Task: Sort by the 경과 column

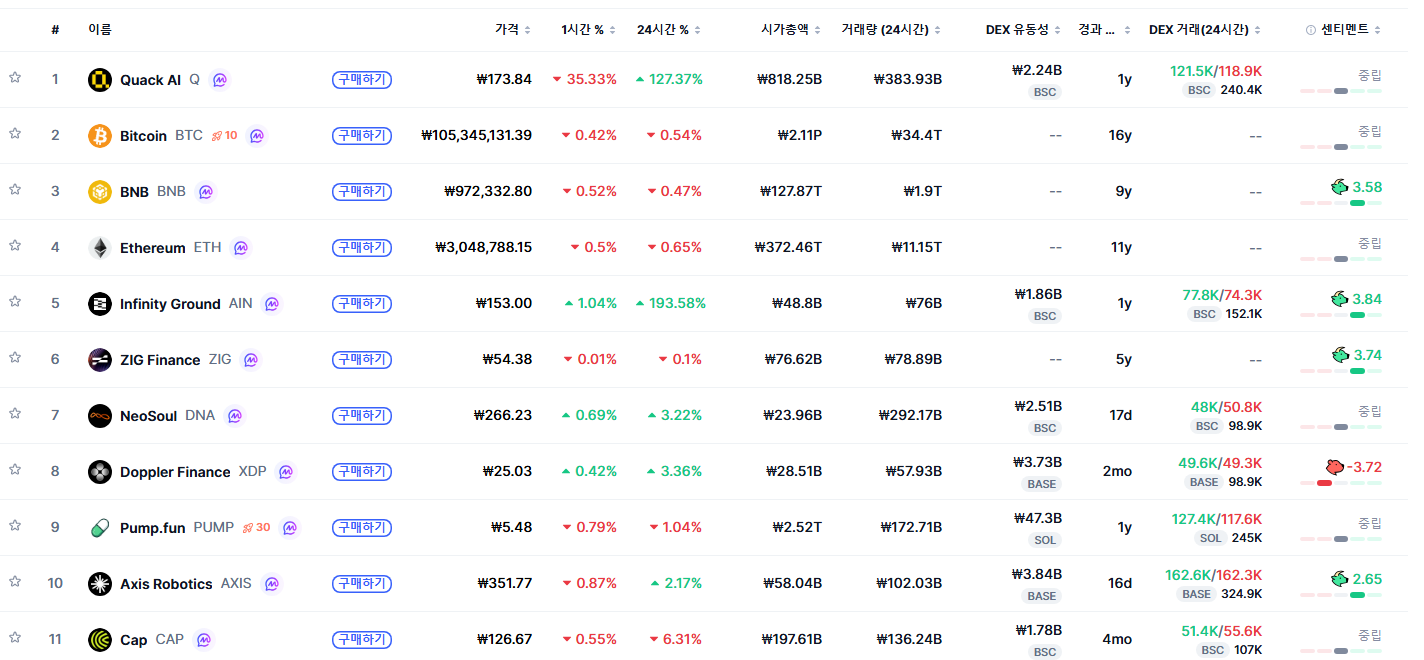Action: click(1105, 30)
